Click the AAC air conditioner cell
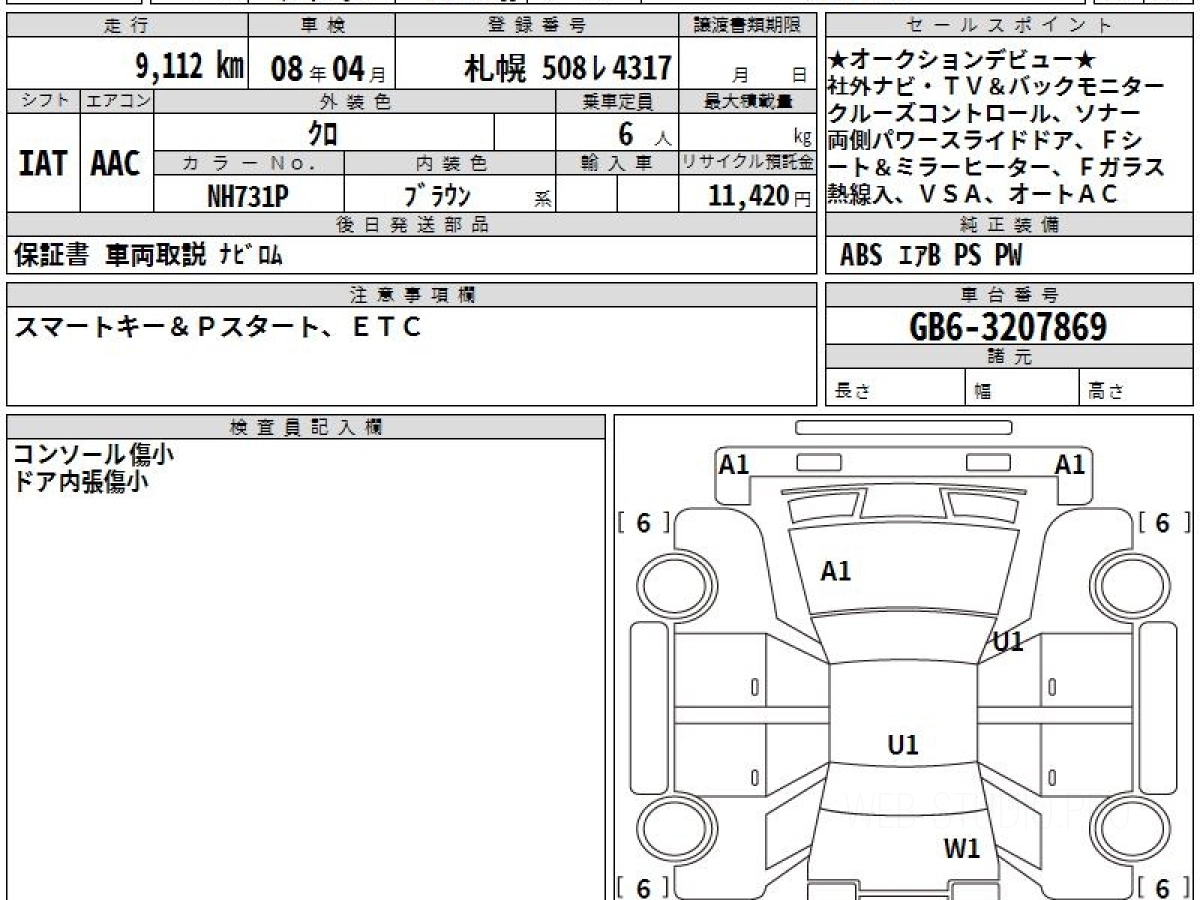1200x900 pixels. pyautogui.click(x=116, y=163)
